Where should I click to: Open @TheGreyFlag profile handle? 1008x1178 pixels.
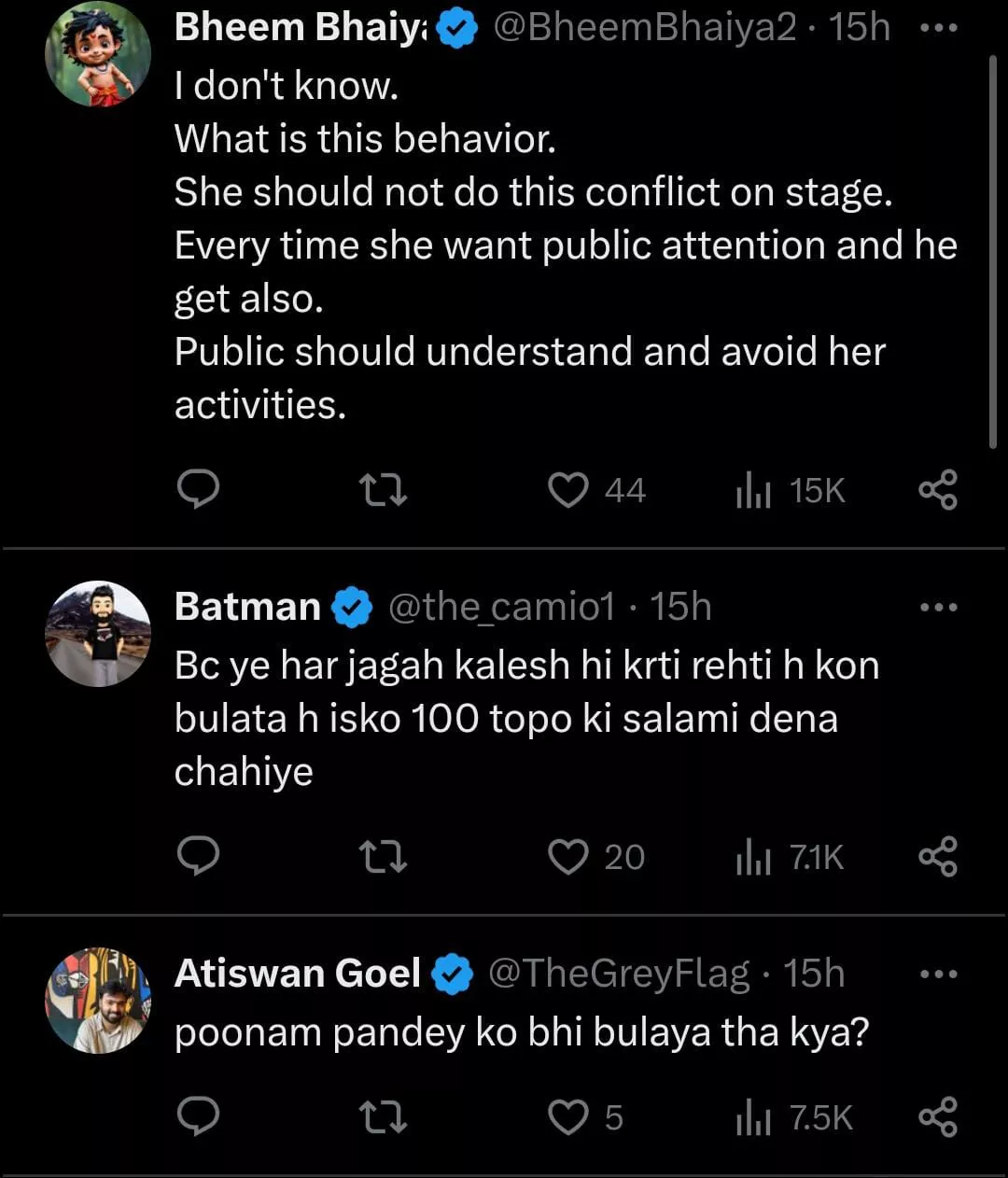pyautogui.click(x=619, y=974)
